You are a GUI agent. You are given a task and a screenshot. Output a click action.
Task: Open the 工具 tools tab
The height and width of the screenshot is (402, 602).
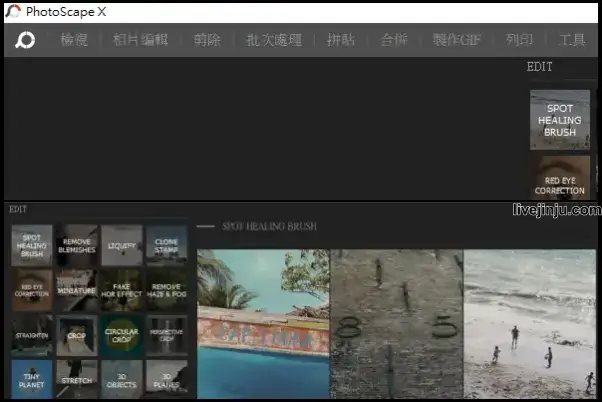coord(572,40)
